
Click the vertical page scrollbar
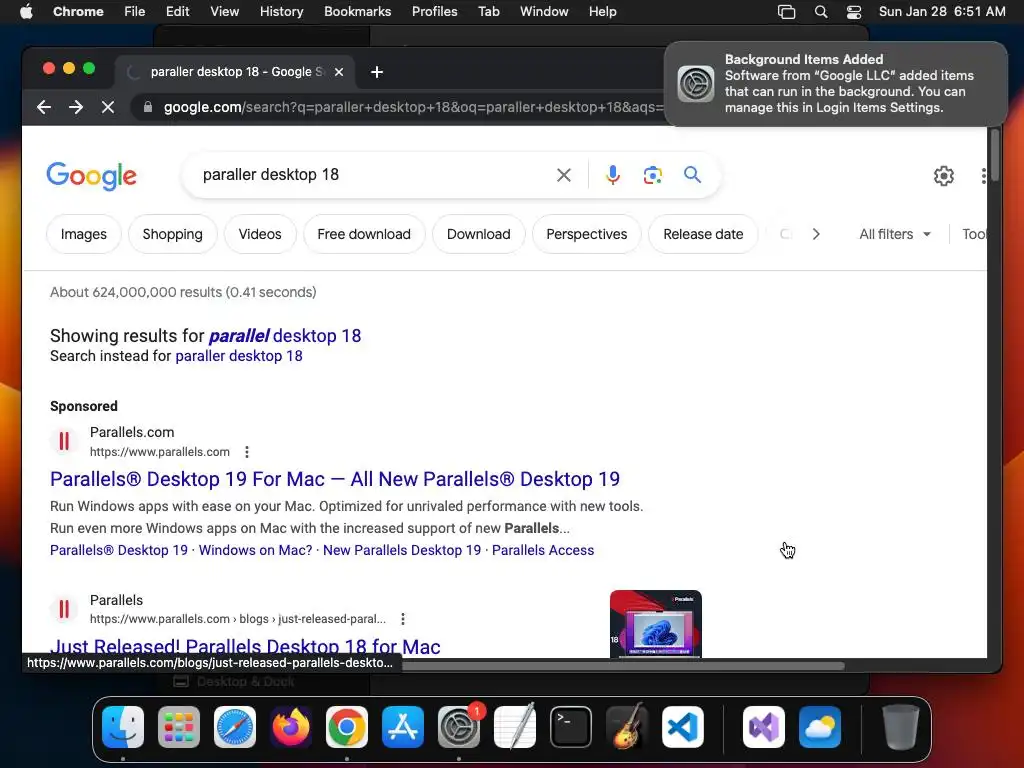tap(995, 155)
